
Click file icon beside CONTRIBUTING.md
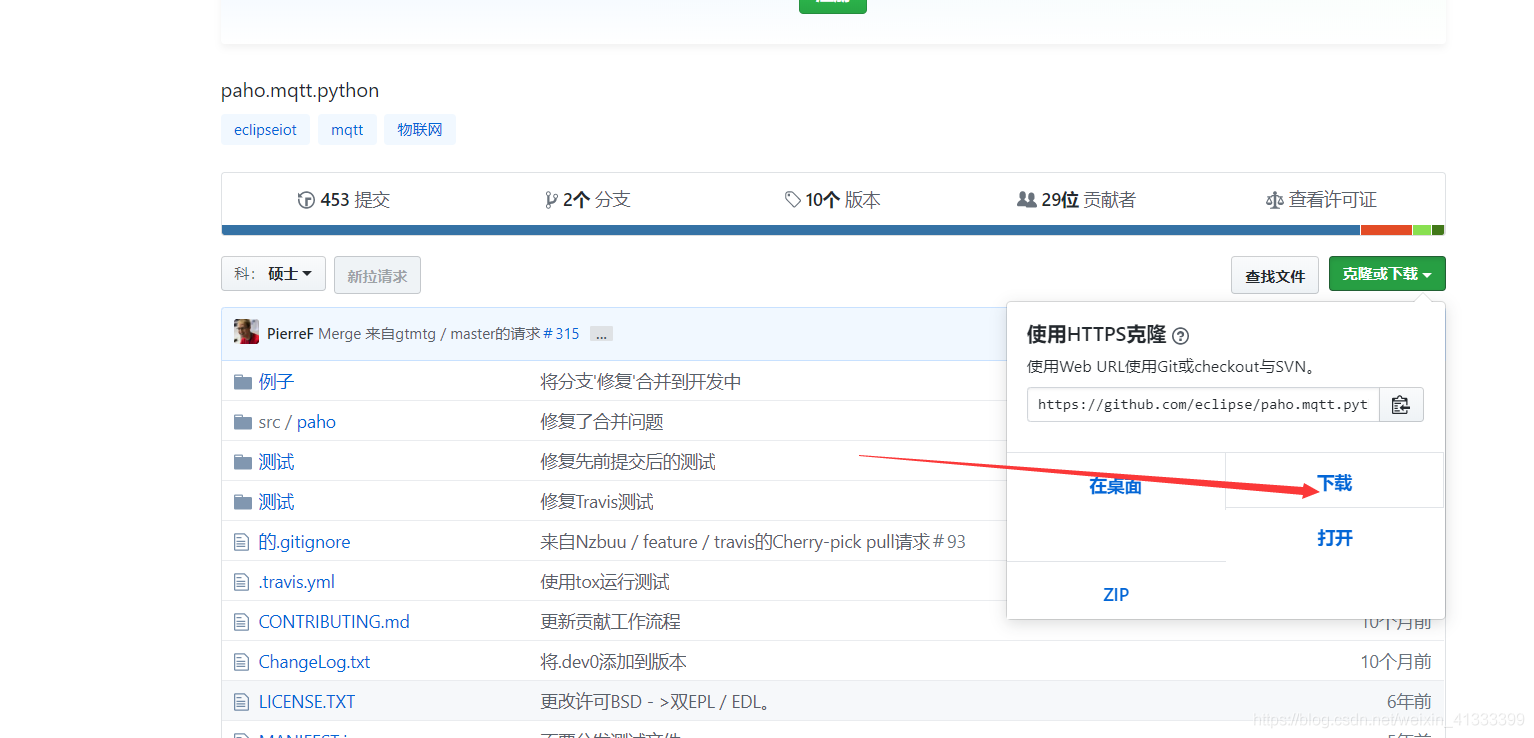point(241,622)
